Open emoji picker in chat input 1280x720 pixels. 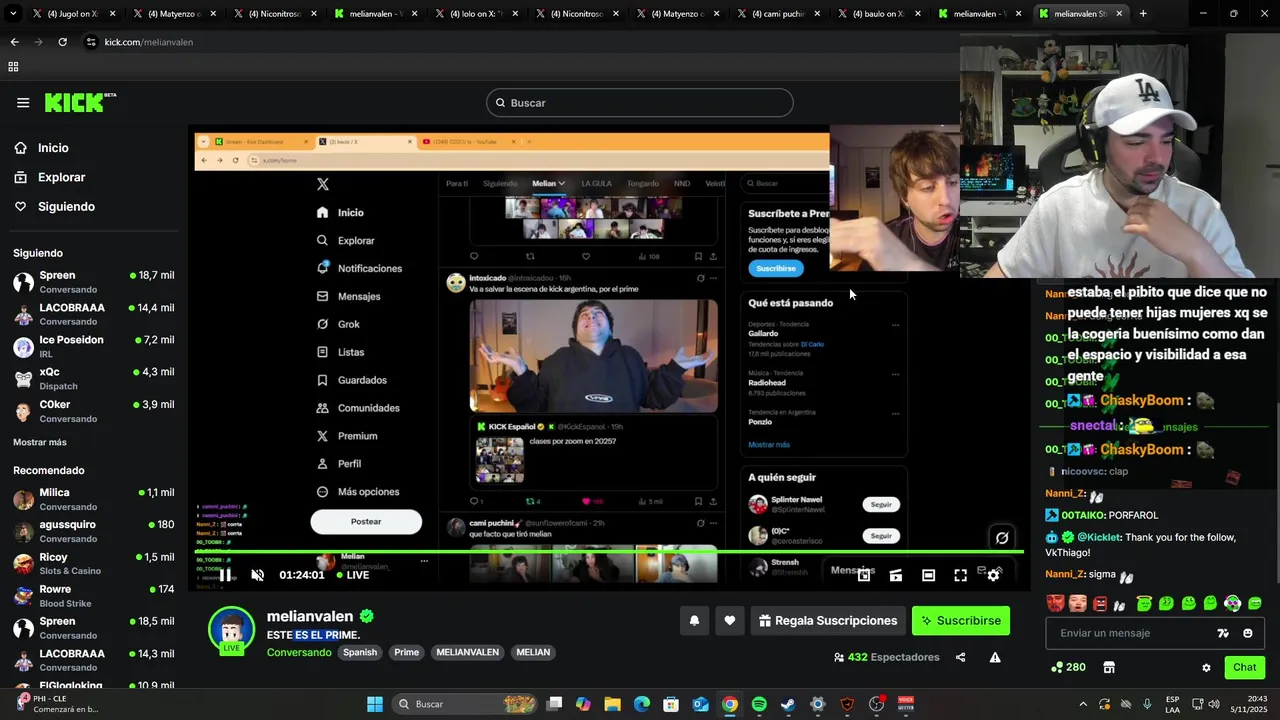1247,633
